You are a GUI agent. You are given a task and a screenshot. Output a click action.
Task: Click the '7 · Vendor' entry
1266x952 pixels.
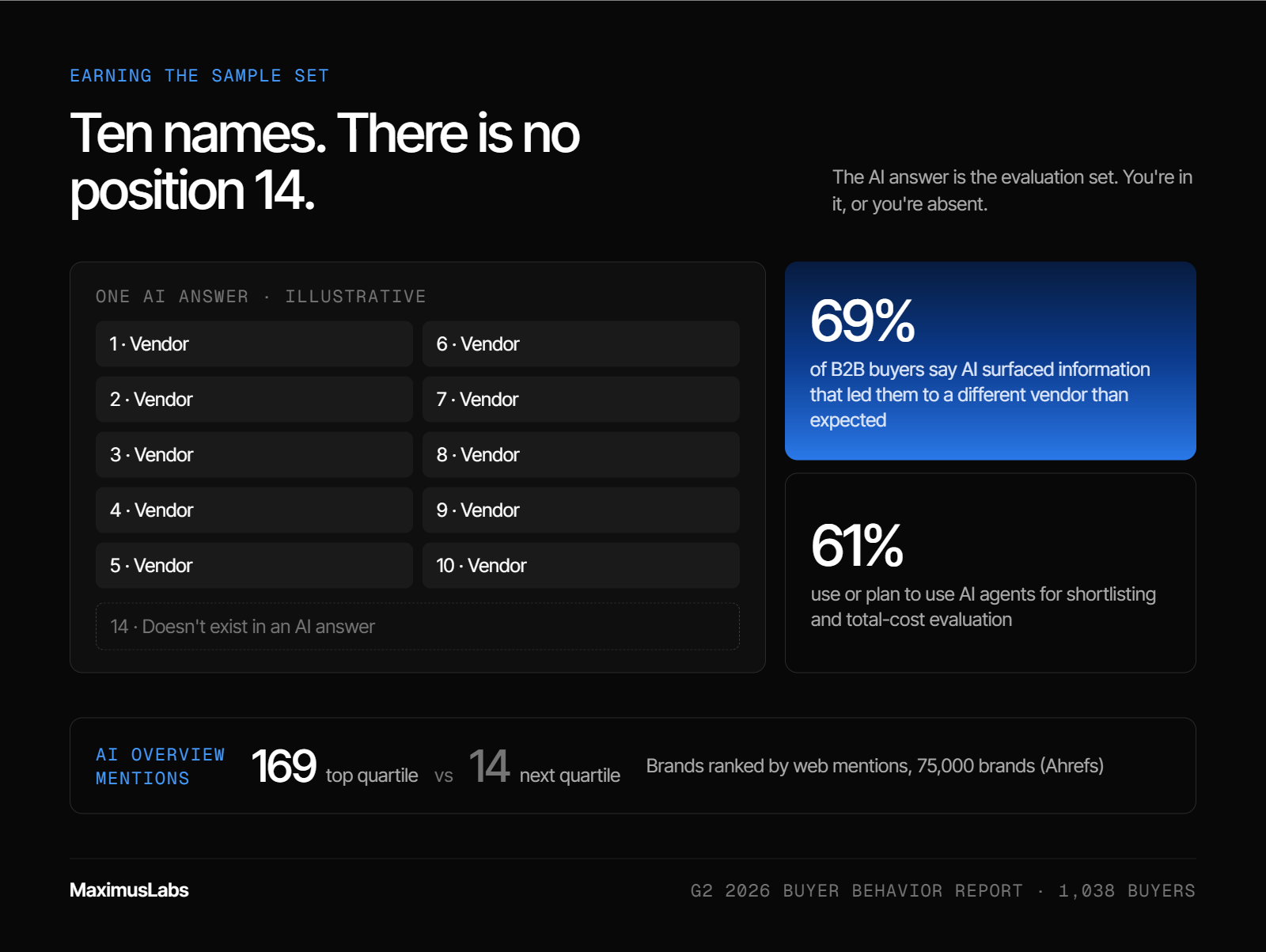[x=581, y=399]
